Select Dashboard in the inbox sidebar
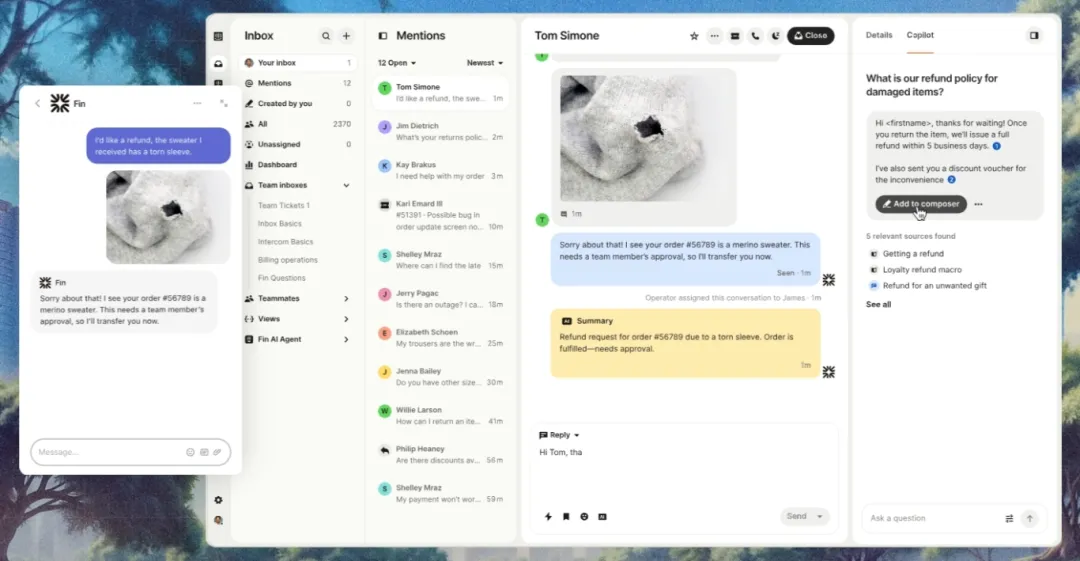 pos(277,165)
